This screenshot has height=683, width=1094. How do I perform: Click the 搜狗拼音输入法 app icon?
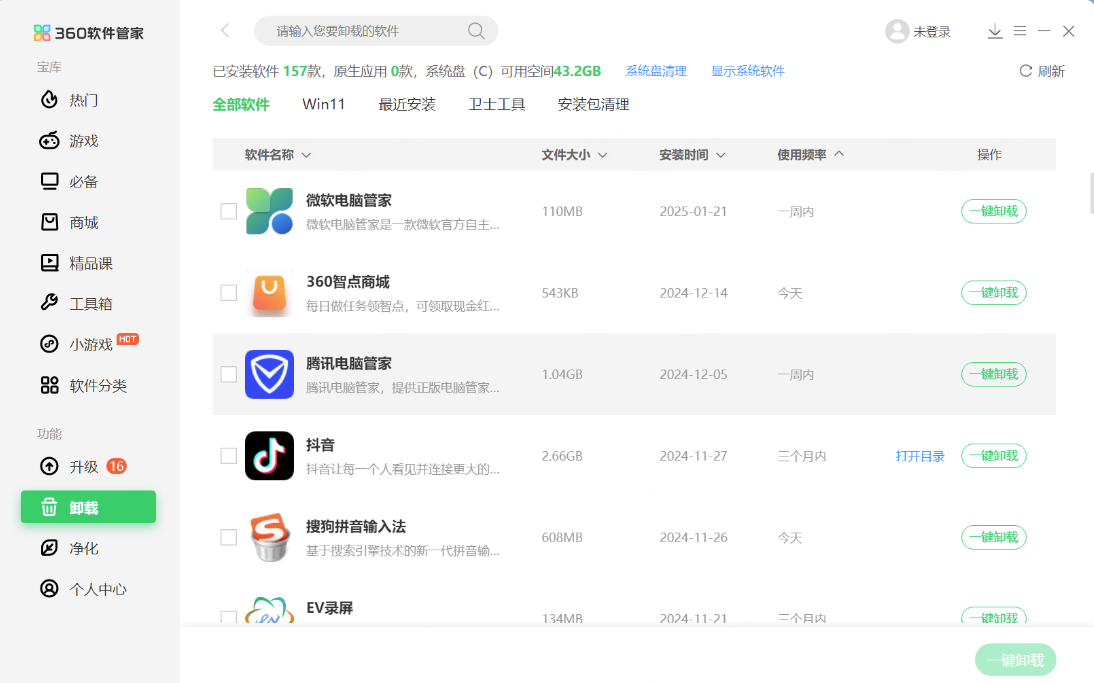pyautogui.click(x=269, y=537)
